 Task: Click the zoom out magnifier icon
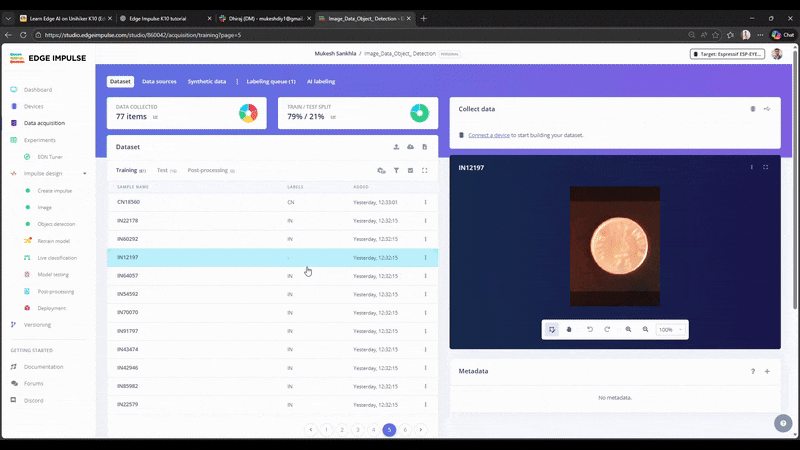[645, 330]
